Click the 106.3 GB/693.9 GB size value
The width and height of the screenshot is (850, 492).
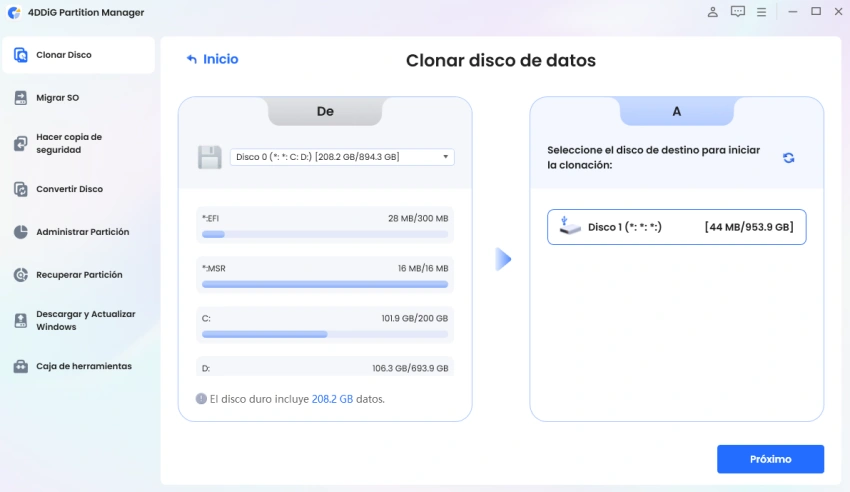pyautogui.click(x=410, y=368)
